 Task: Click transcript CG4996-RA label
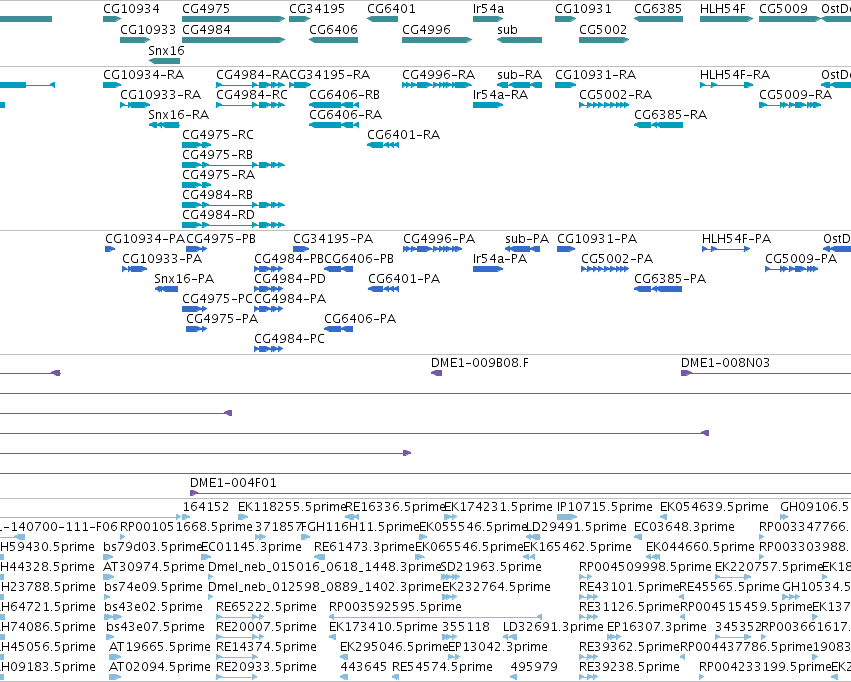[x=439, y=75]
